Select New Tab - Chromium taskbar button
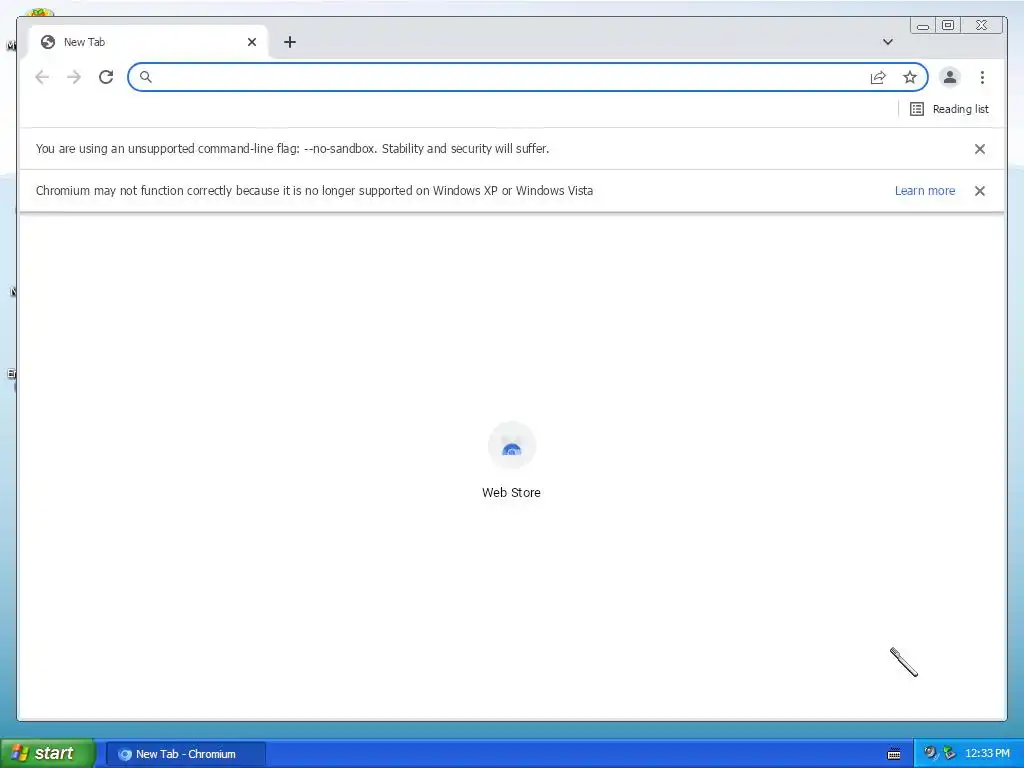This screenshot has height=768, width=1024. (x=185, y=754)
